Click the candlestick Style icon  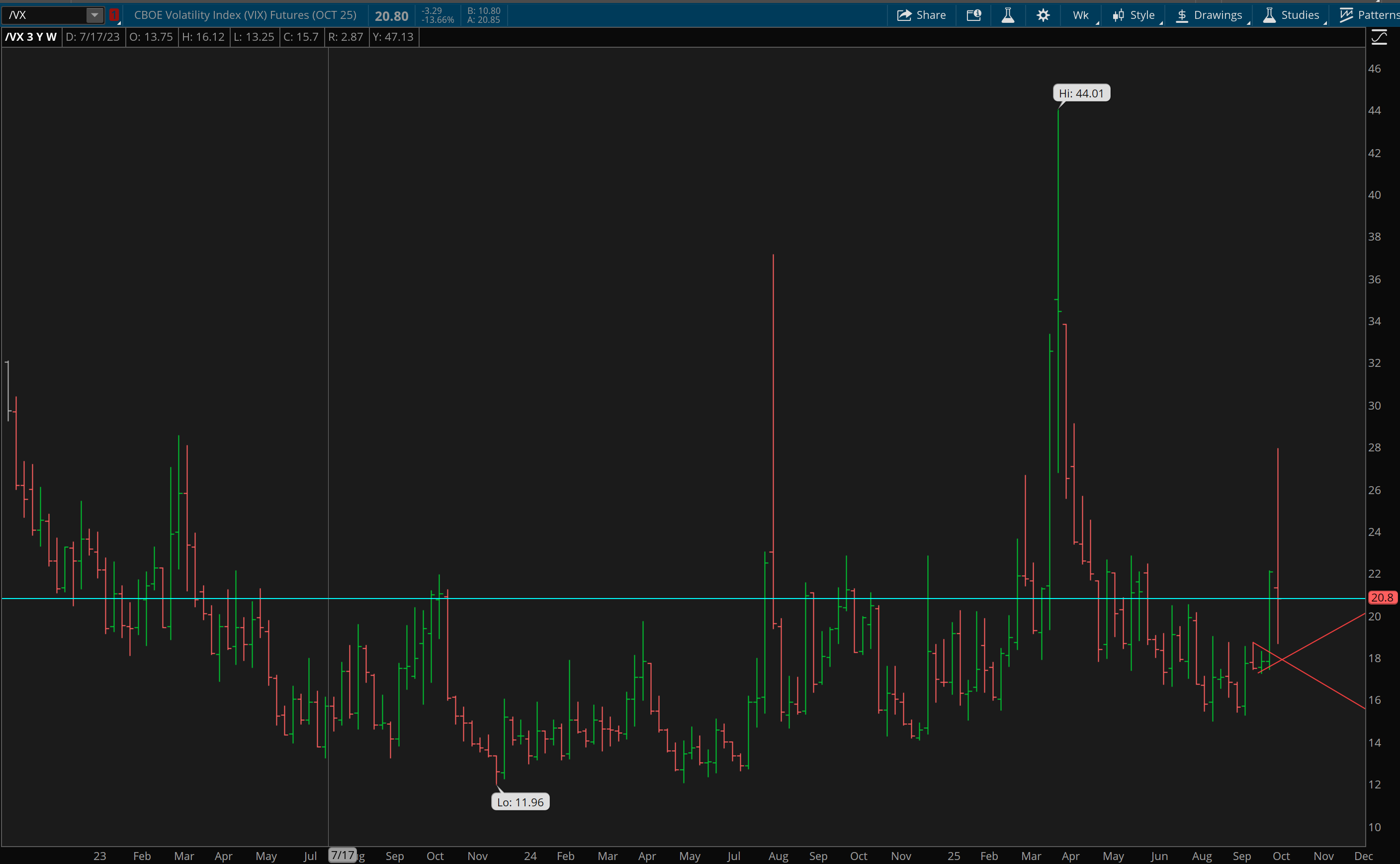1118,15
